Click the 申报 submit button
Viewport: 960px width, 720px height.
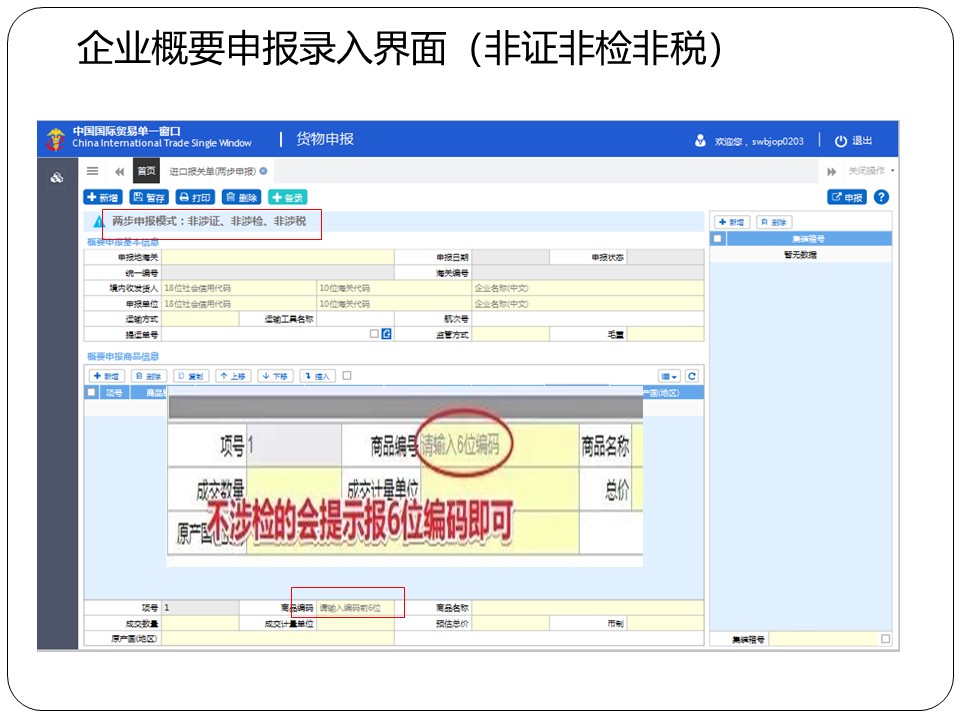pyautogui.click(x=847, y=197)
